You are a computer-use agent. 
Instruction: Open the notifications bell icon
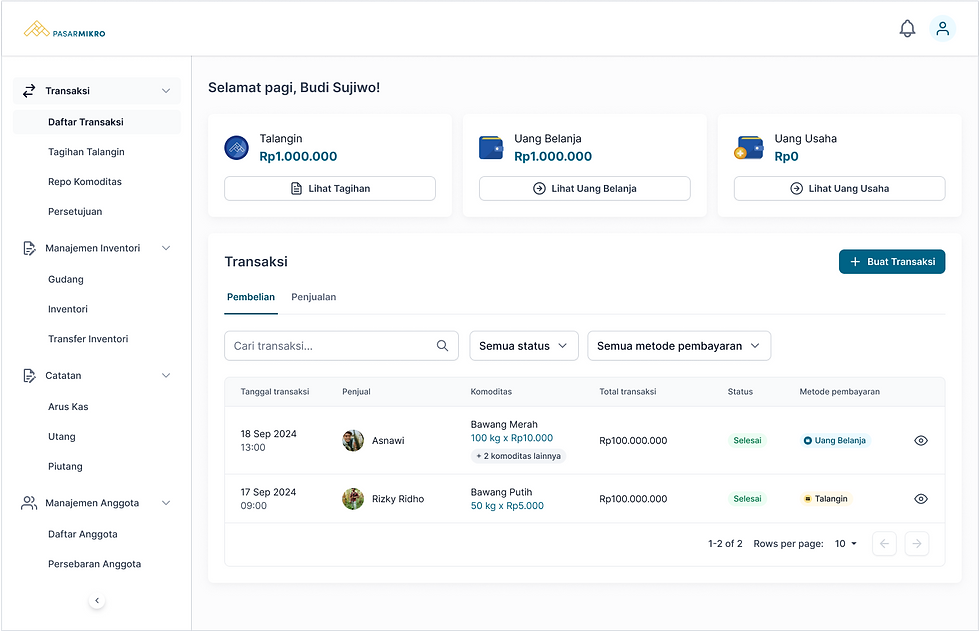[x=907, y=29]
